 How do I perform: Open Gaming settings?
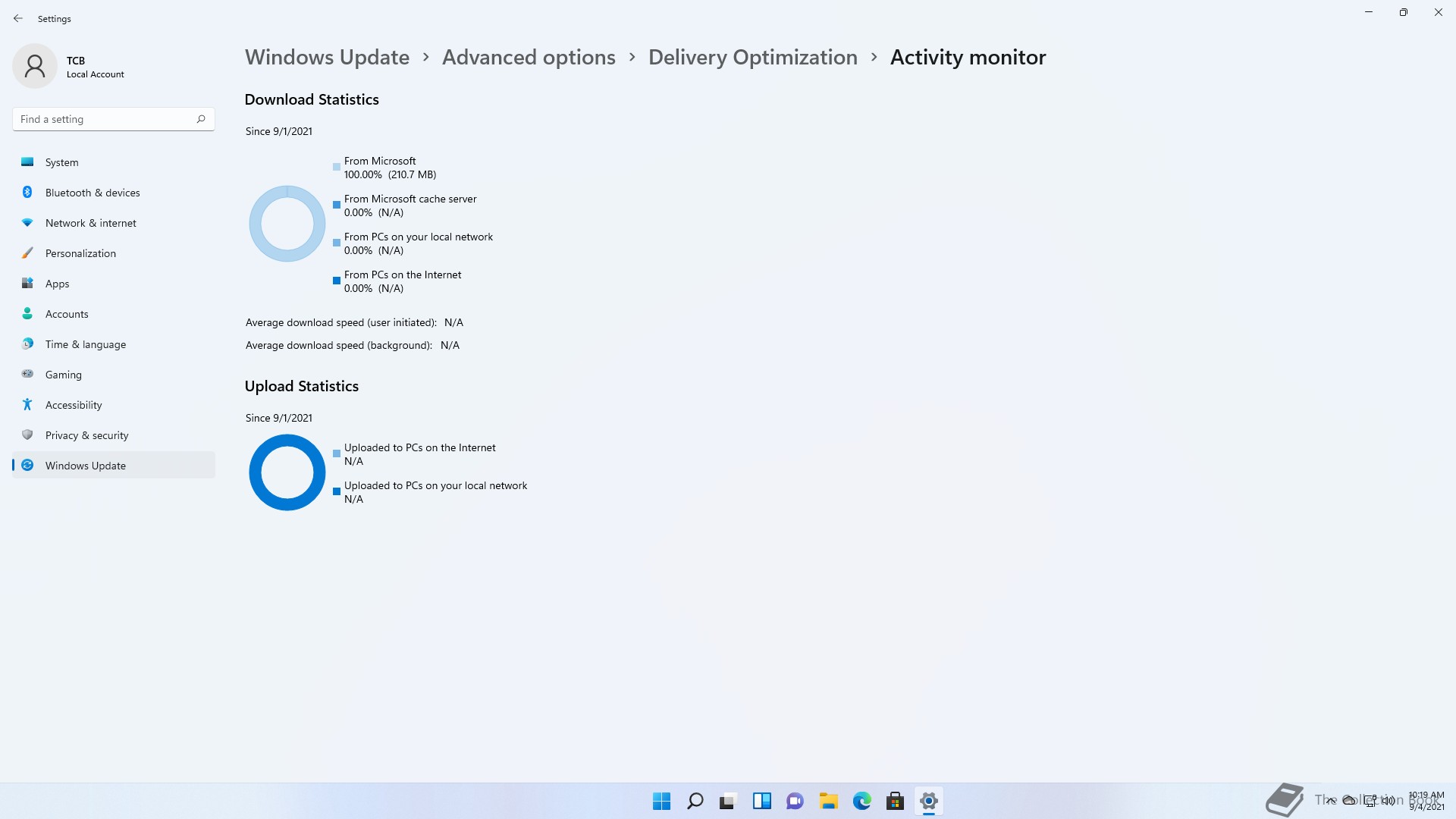[114, 375]
